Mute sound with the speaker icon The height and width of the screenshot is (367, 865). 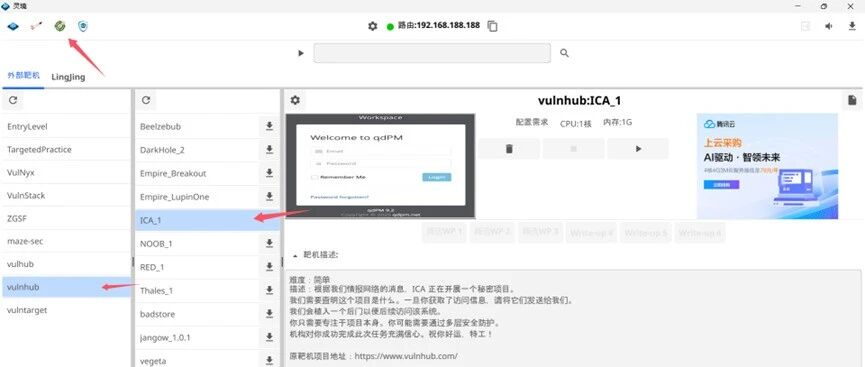pyautogui.click(x=829, y=26)
